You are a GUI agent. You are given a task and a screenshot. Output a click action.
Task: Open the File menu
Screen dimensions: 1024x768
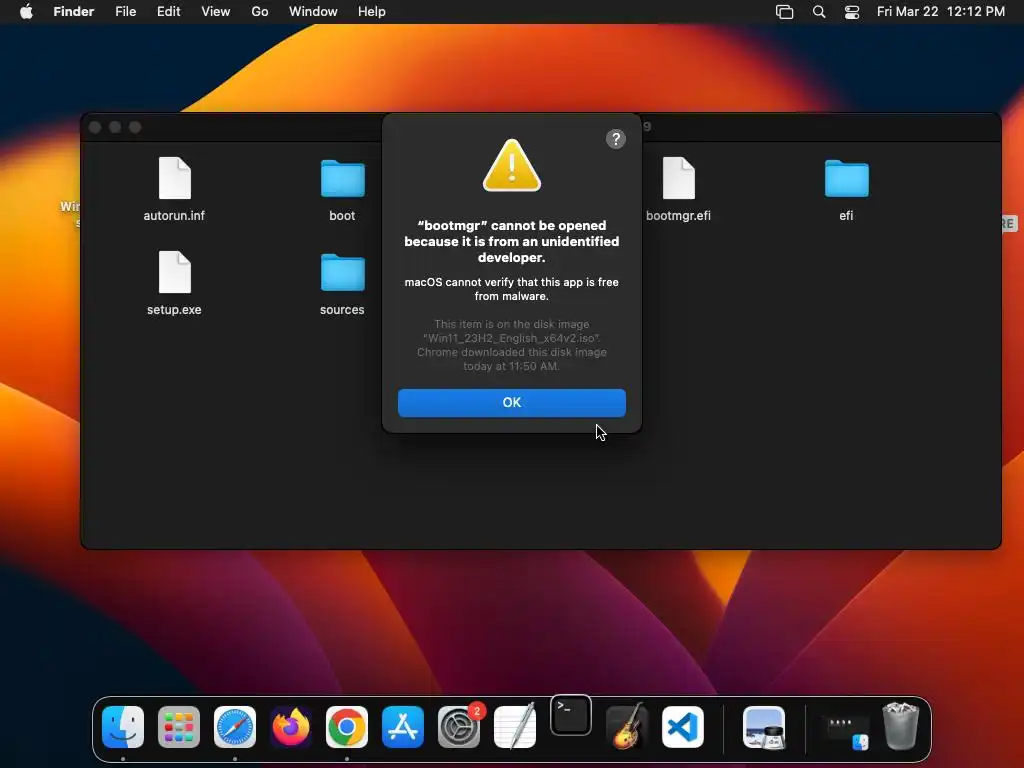pyautogui.click(x=125, y=12)
